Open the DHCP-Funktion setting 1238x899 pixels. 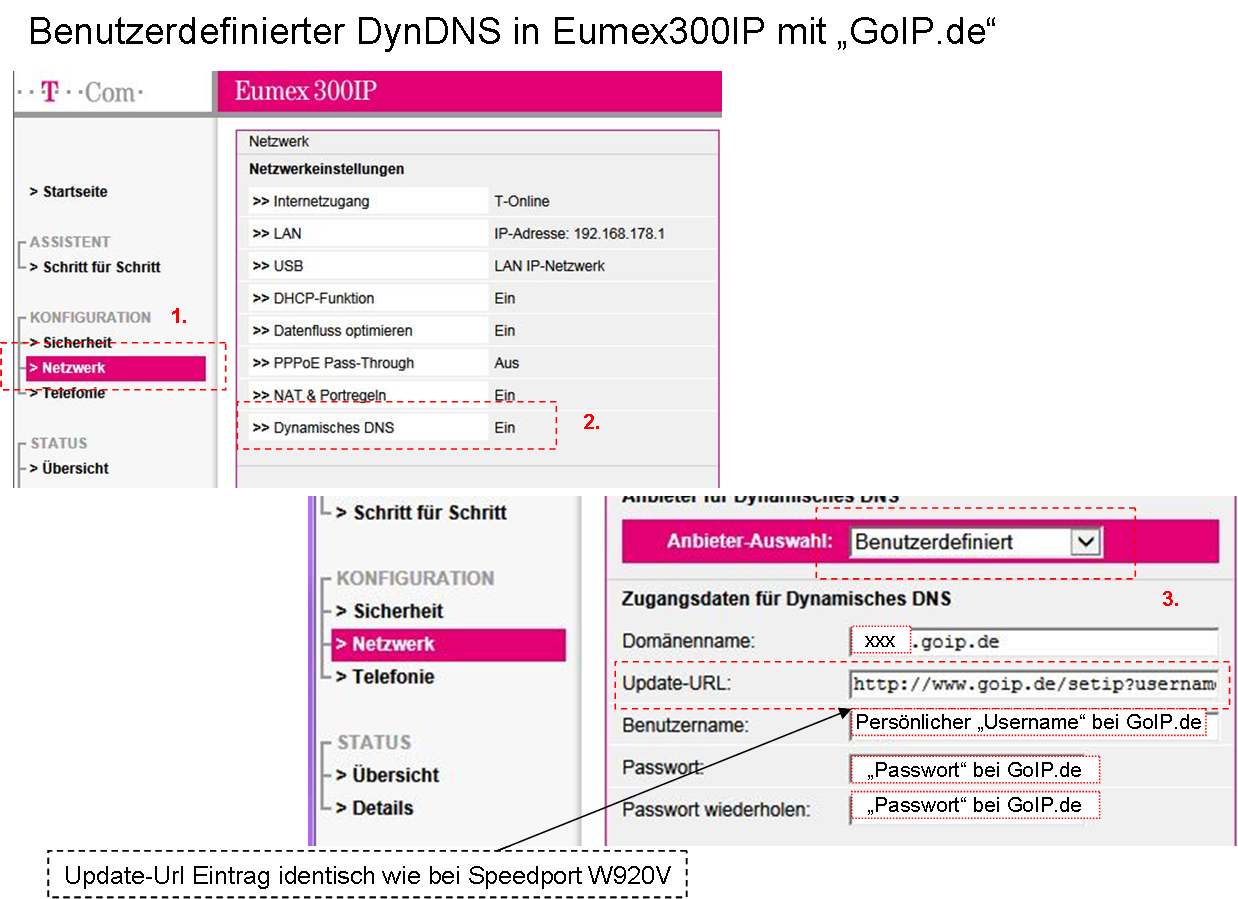click(x=368, y=298)
